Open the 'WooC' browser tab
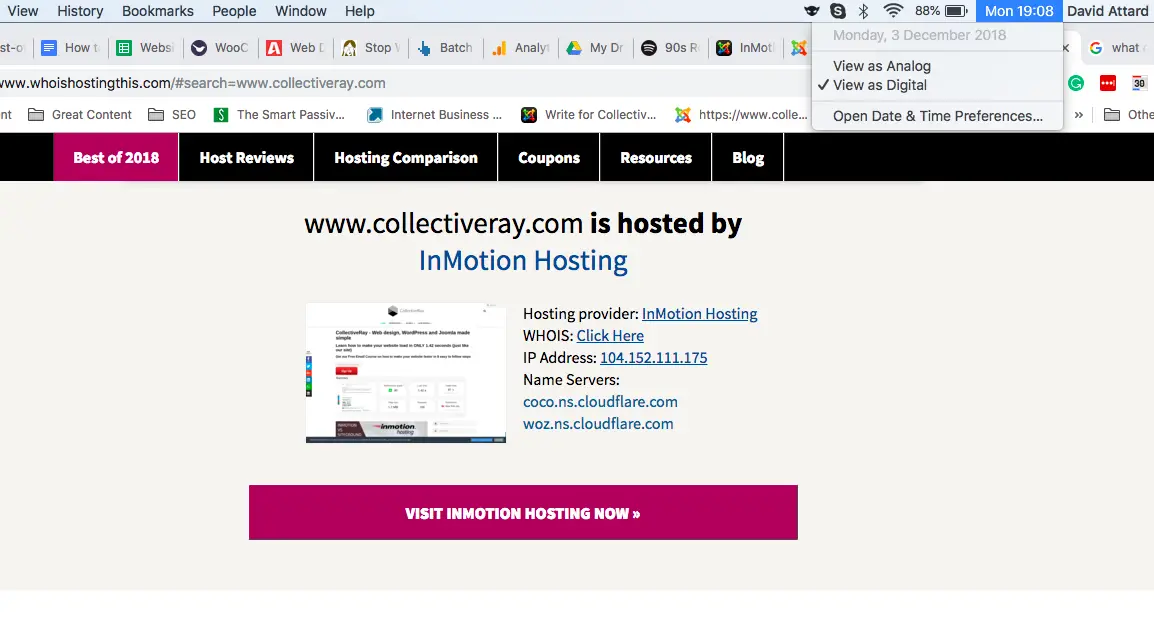The width and height of the screenshot is (1154, 622). pyautogui.click(x=221, y=48)
